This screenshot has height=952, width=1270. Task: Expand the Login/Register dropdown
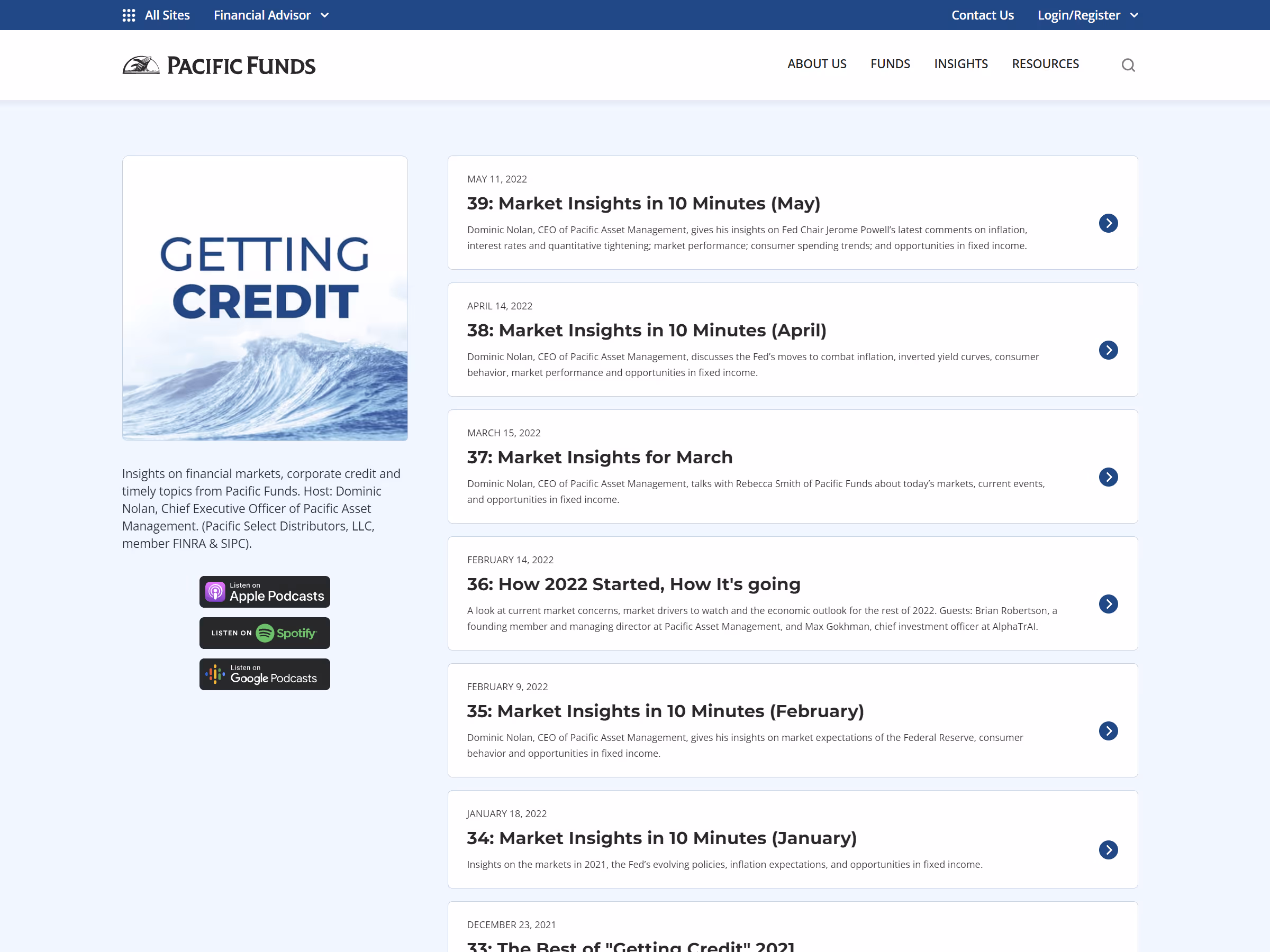(x=1087, y=15)
